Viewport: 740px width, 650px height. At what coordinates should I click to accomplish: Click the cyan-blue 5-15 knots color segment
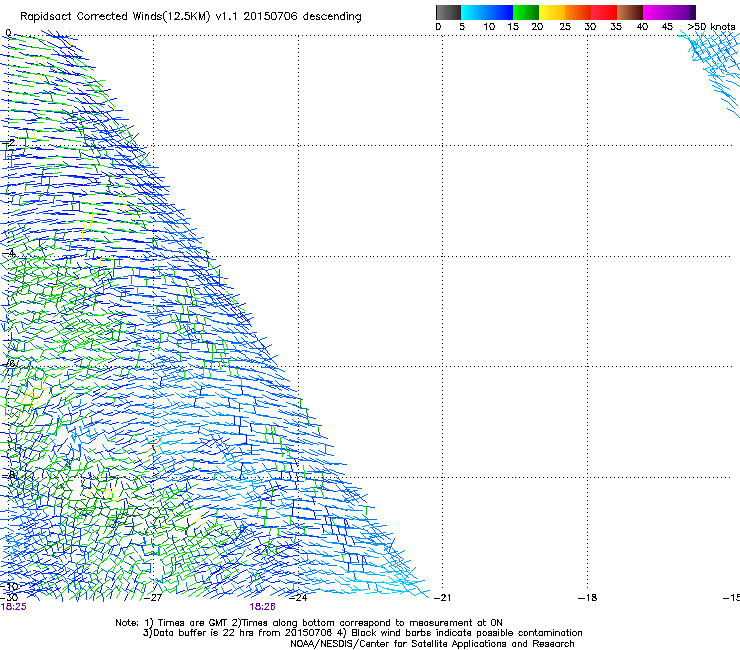click(487, 12)
